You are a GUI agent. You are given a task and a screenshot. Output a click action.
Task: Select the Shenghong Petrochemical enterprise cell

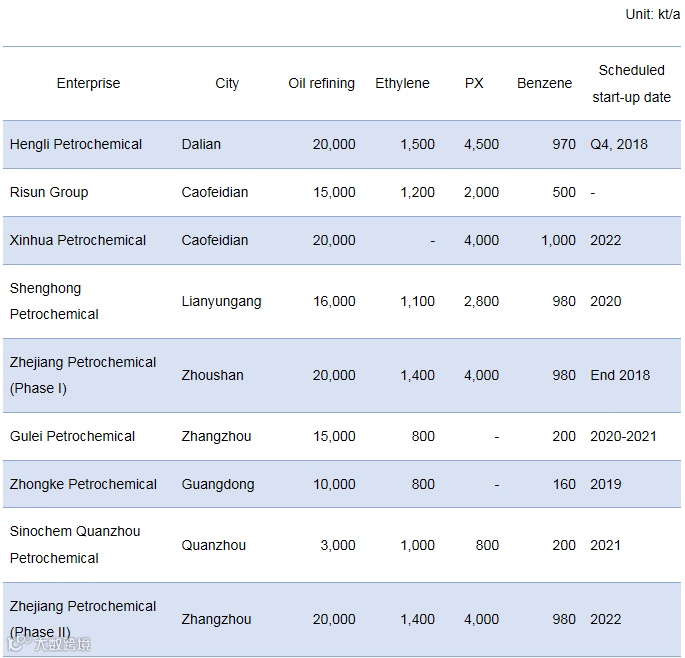click(54, 301)
